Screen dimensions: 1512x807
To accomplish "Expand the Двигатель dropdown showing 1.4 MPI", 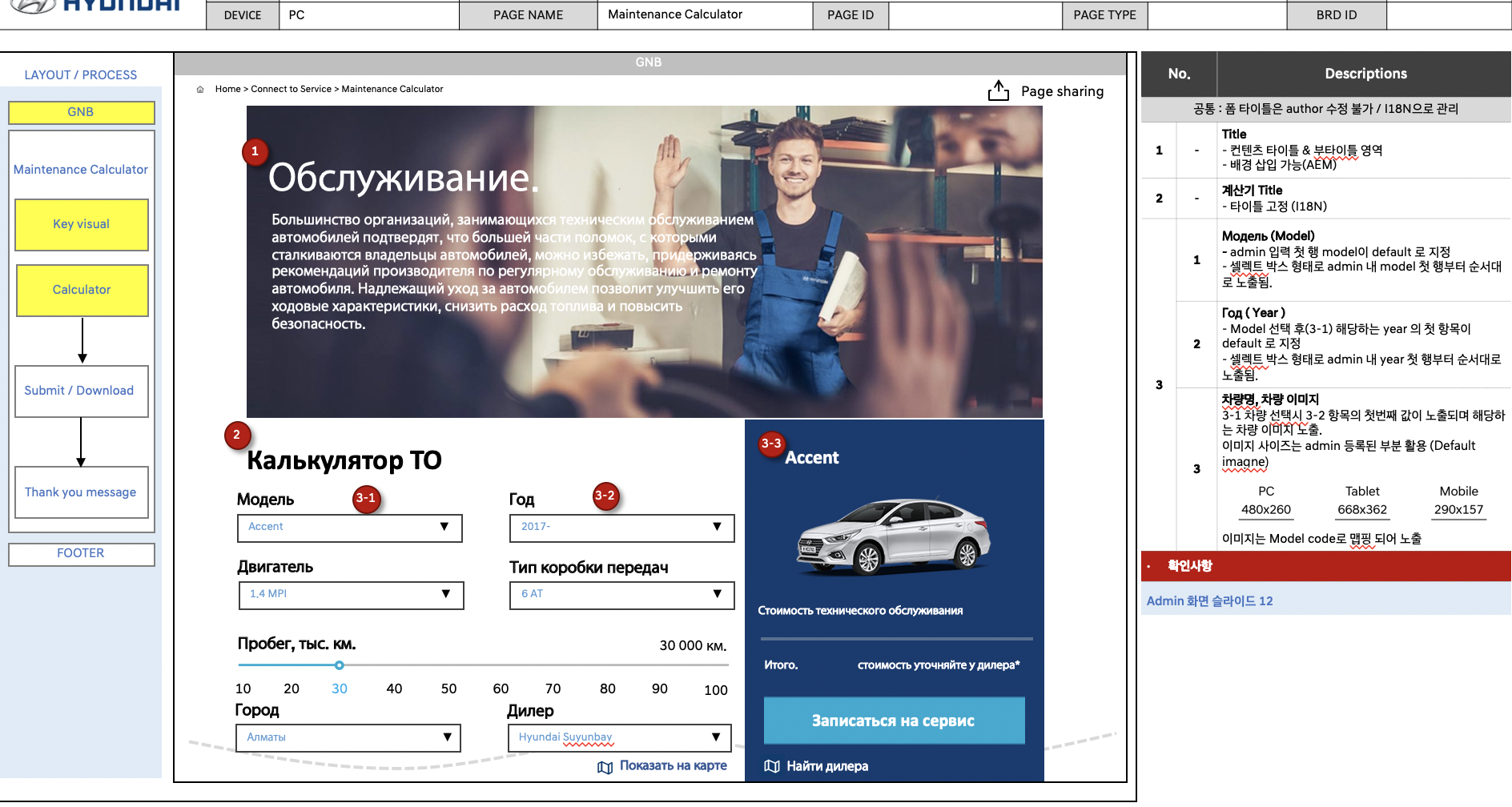I will click(351, 595).
